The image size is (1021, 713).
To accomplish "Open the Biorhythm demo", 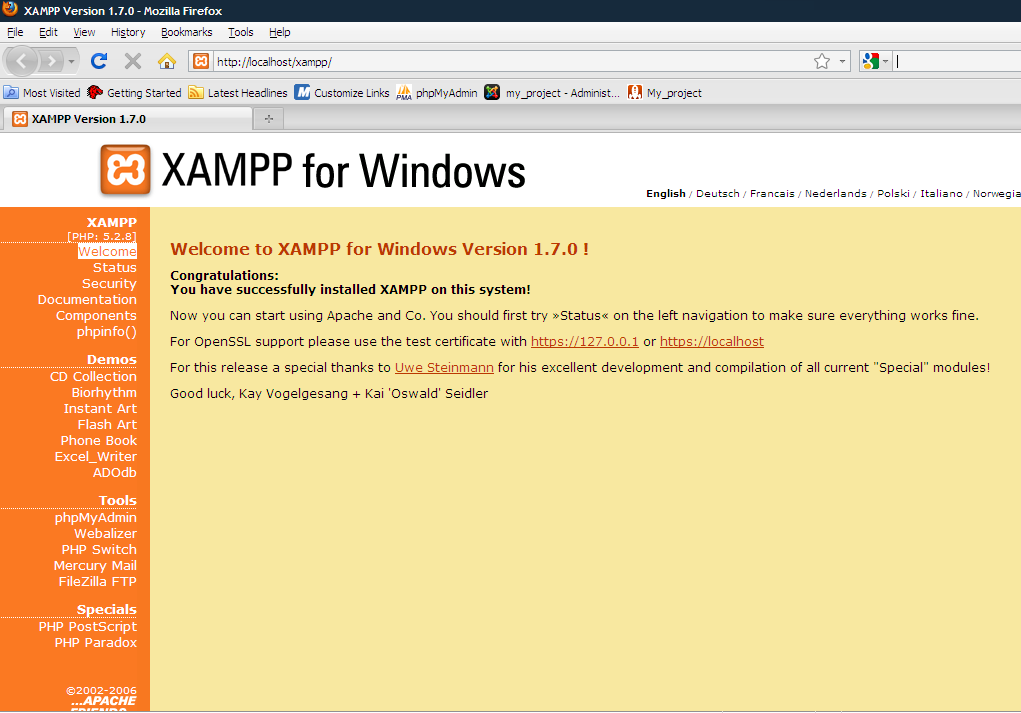I will (x=104, y=393).
